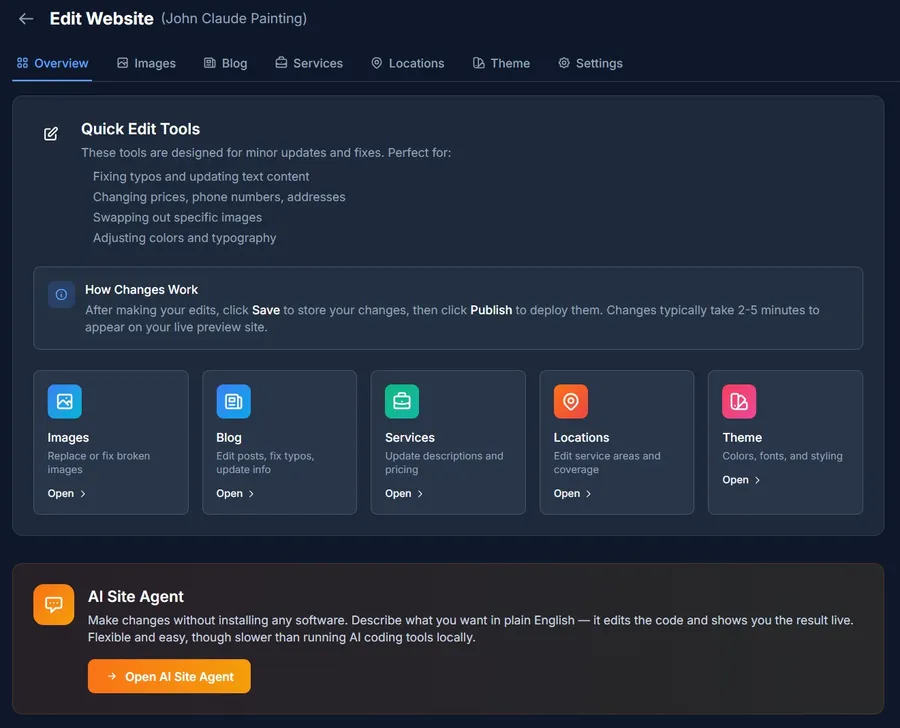Screen dimensions: 900x728
Task: Switch to the Theme tab
Action: pos(501,63)
